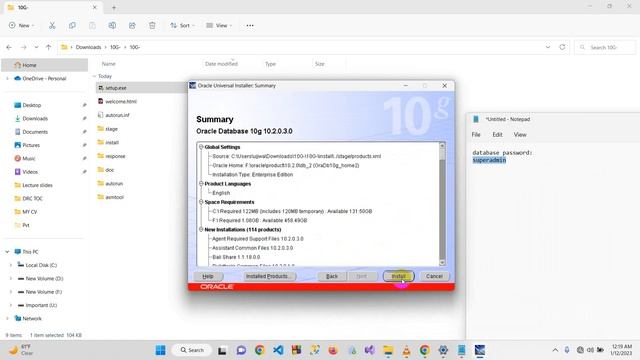Screen dimensions: 640x360
Task: Open Desktop in quick access
Action: tap(31, 105)
